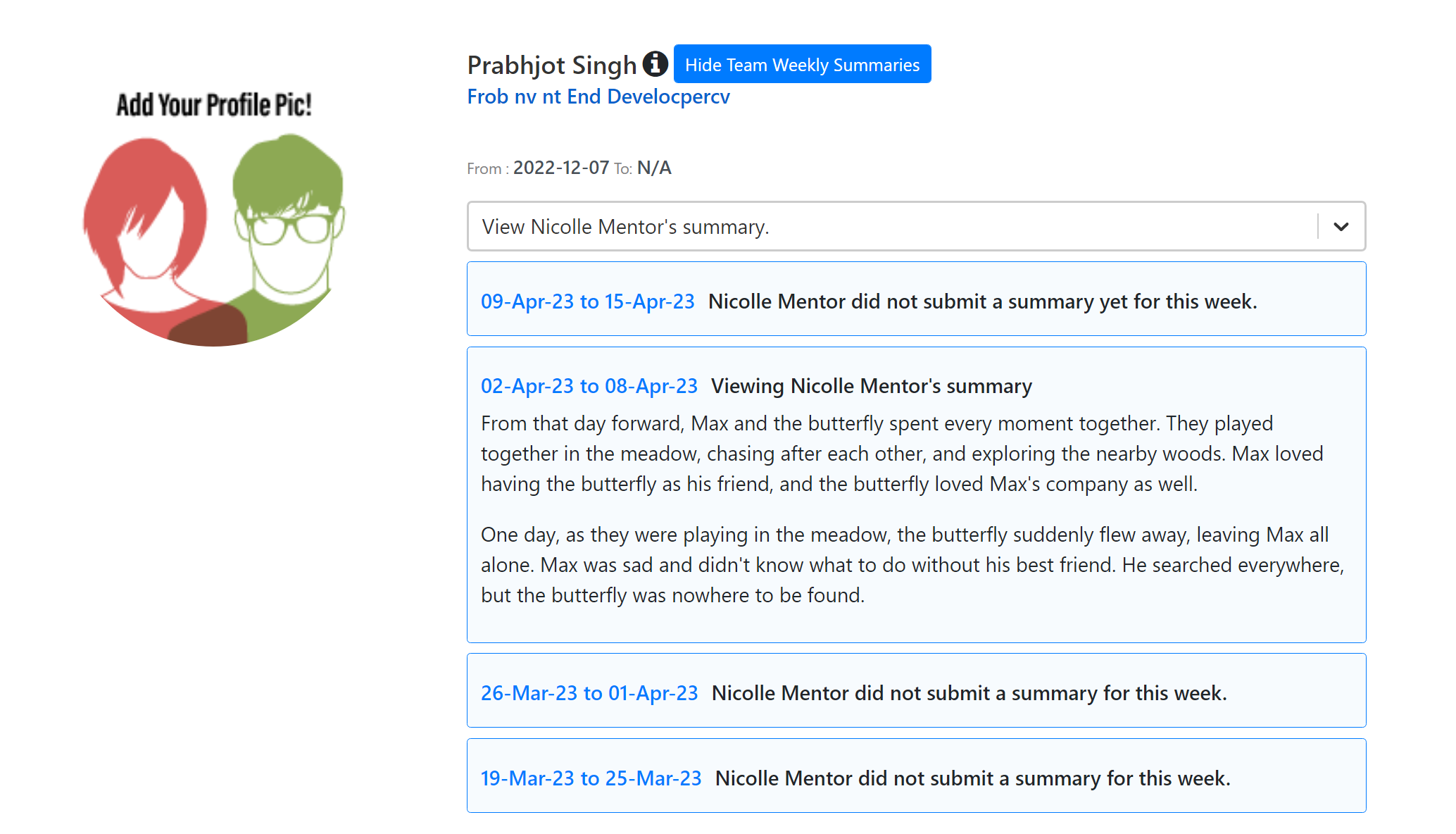Click the paragraph beginning One day, as they
1456x834 pixels.
tap(912, 565)
